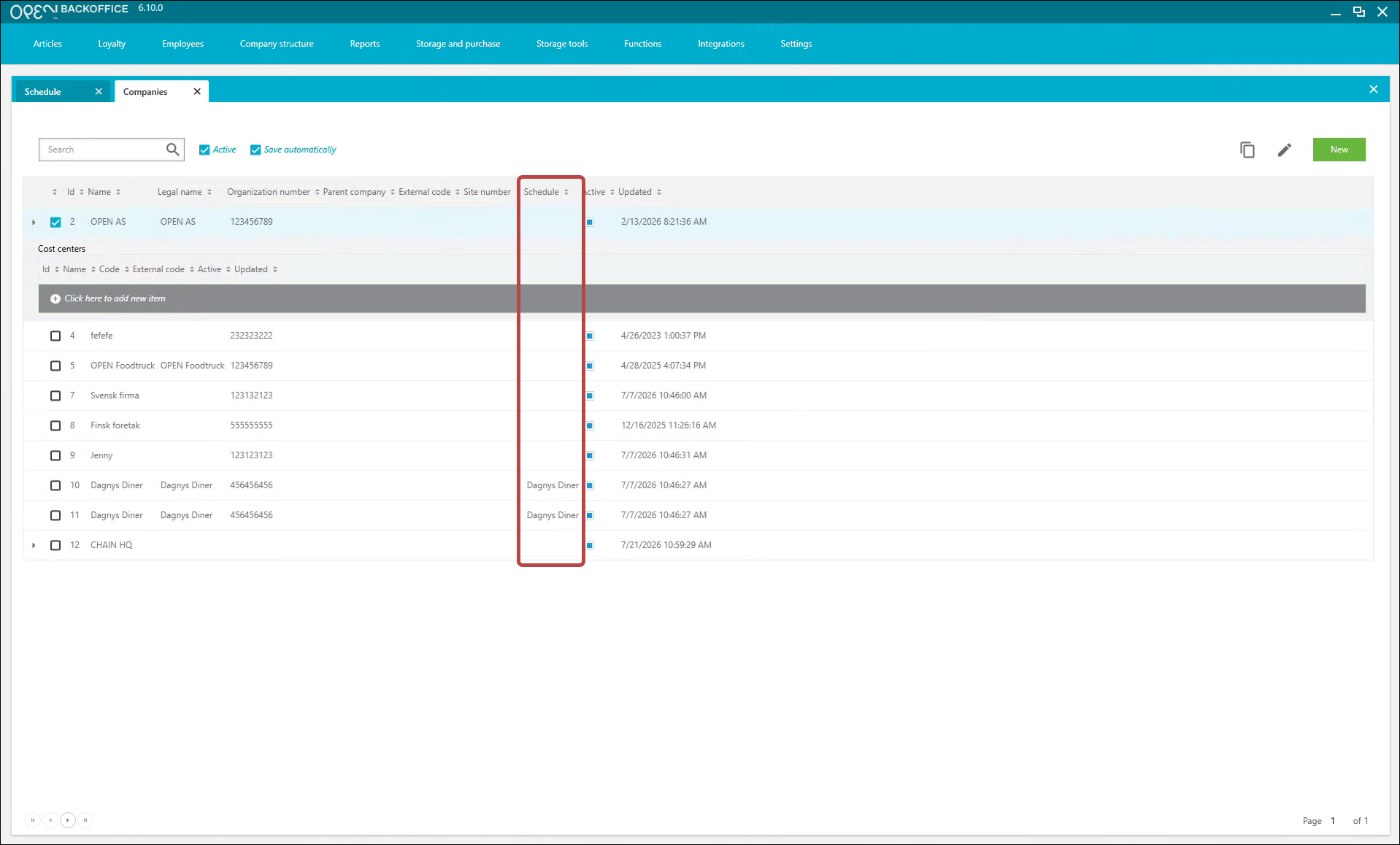This screenshot has height=845, width=1400.
Task: Sort by Parent company column header
Action: (x=354, y=192)
